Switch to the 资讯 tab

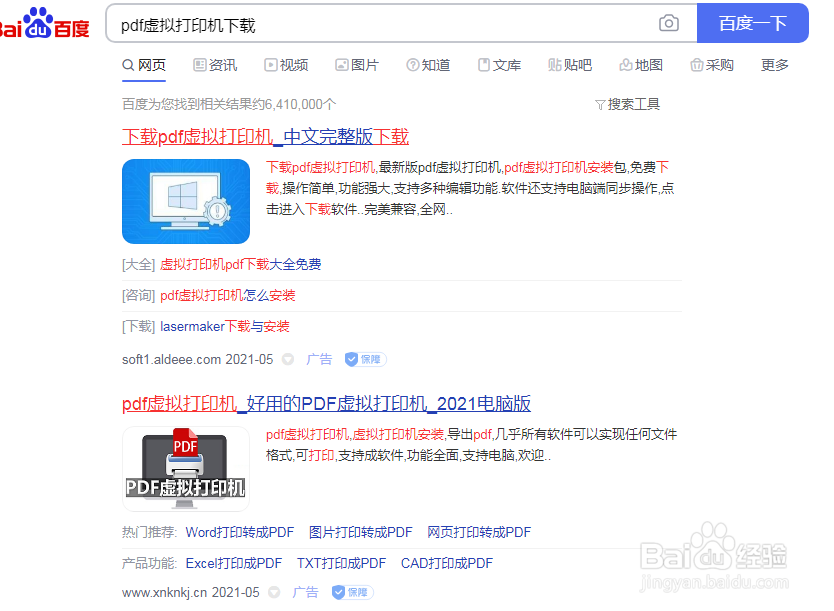(215, 65)
